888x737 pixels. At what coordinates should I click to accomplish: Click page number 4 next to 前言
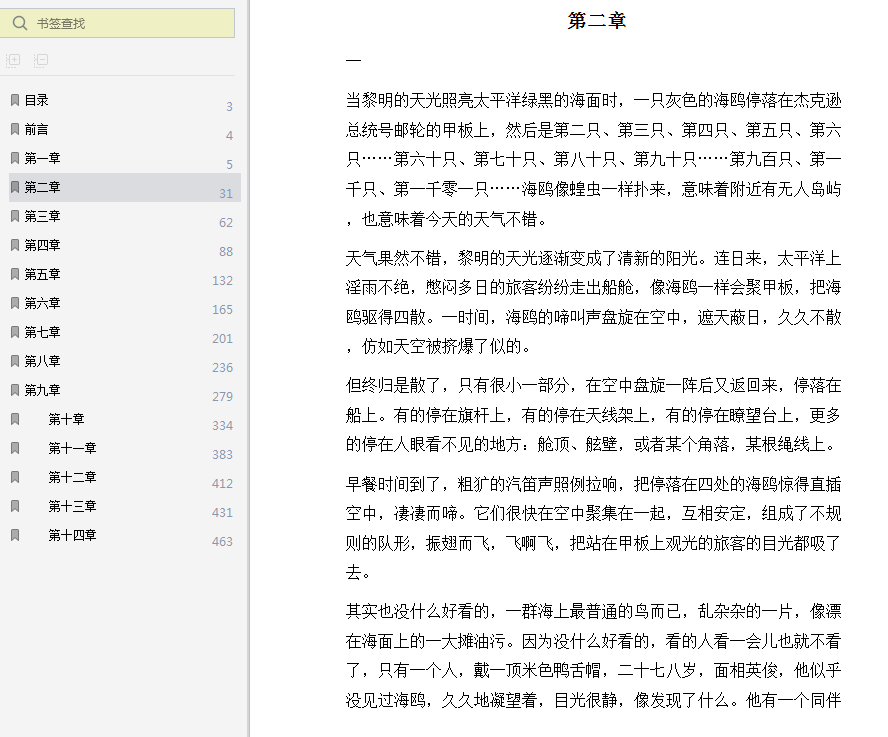[x=229, y=135]
